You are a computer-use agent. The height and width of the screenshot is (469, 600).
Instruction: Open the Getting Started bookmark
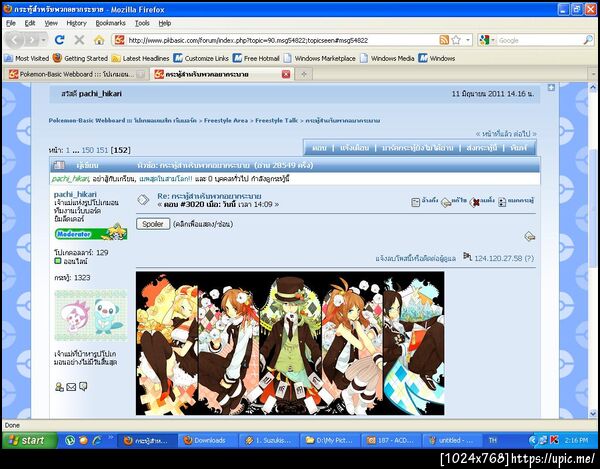tap(81, 59)
